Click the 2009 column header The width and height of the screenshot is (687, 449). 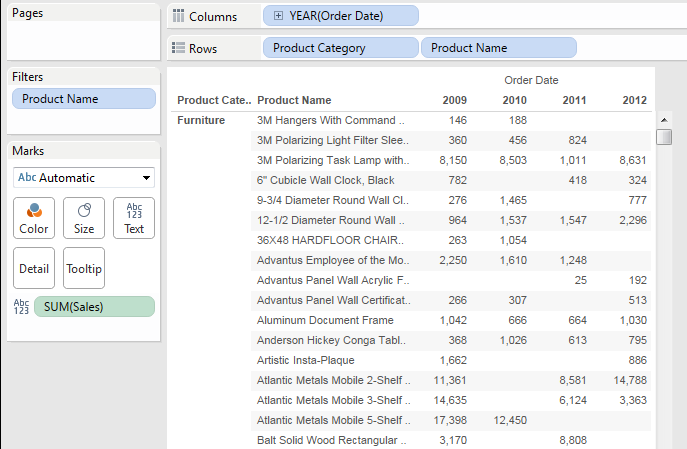coord(454,100)
